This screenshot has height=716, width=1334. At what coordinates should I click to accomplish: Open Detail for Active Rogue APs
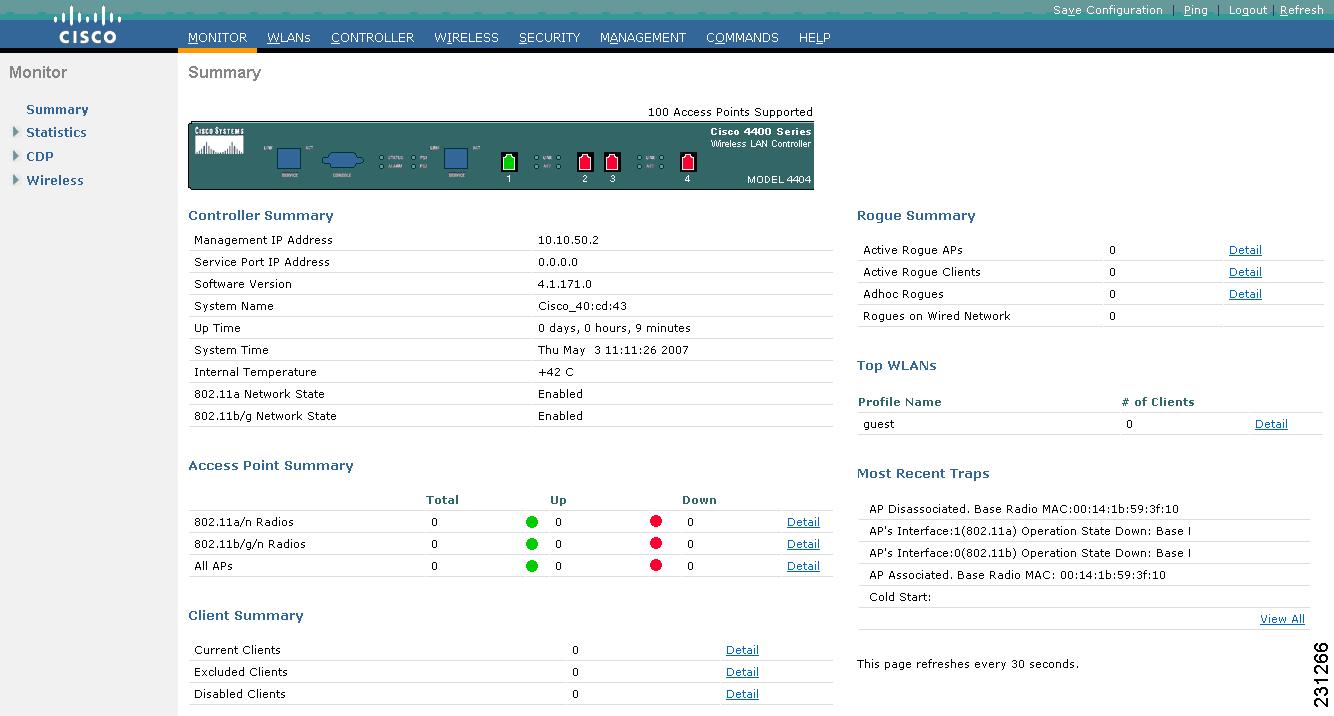click(x=1245, y=250)
